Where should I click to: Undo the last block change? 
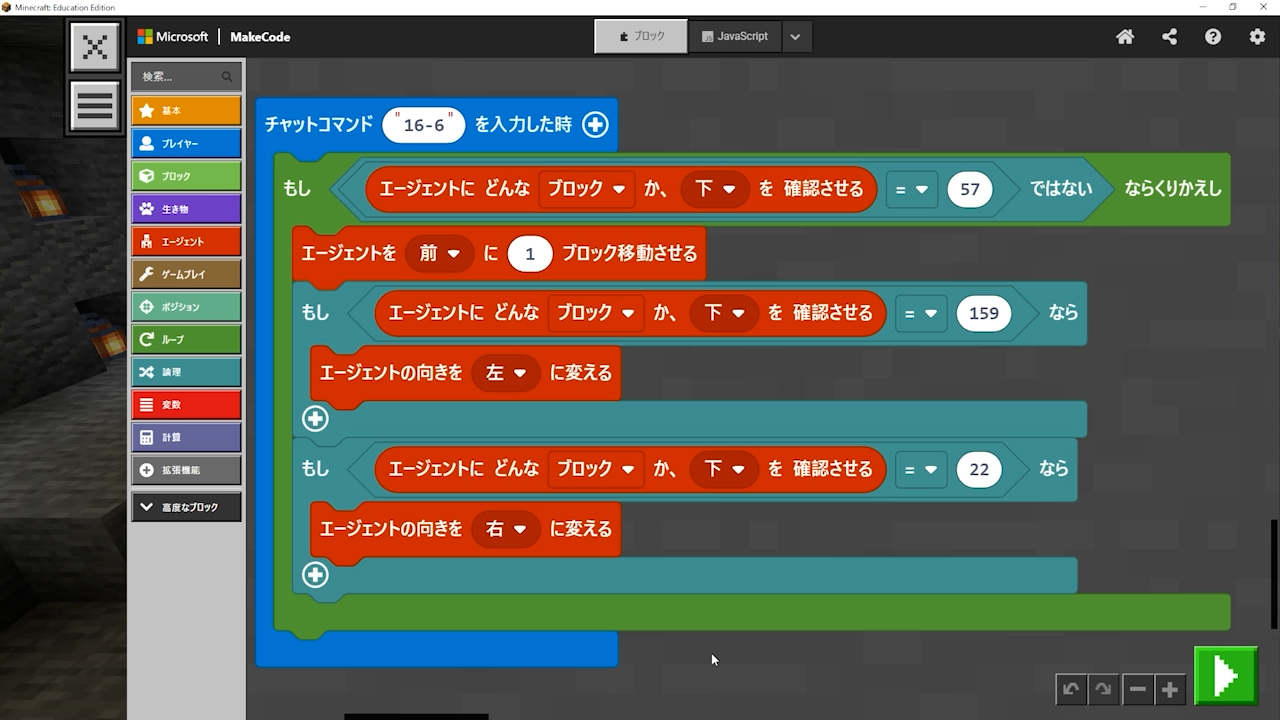point(1071,689)
